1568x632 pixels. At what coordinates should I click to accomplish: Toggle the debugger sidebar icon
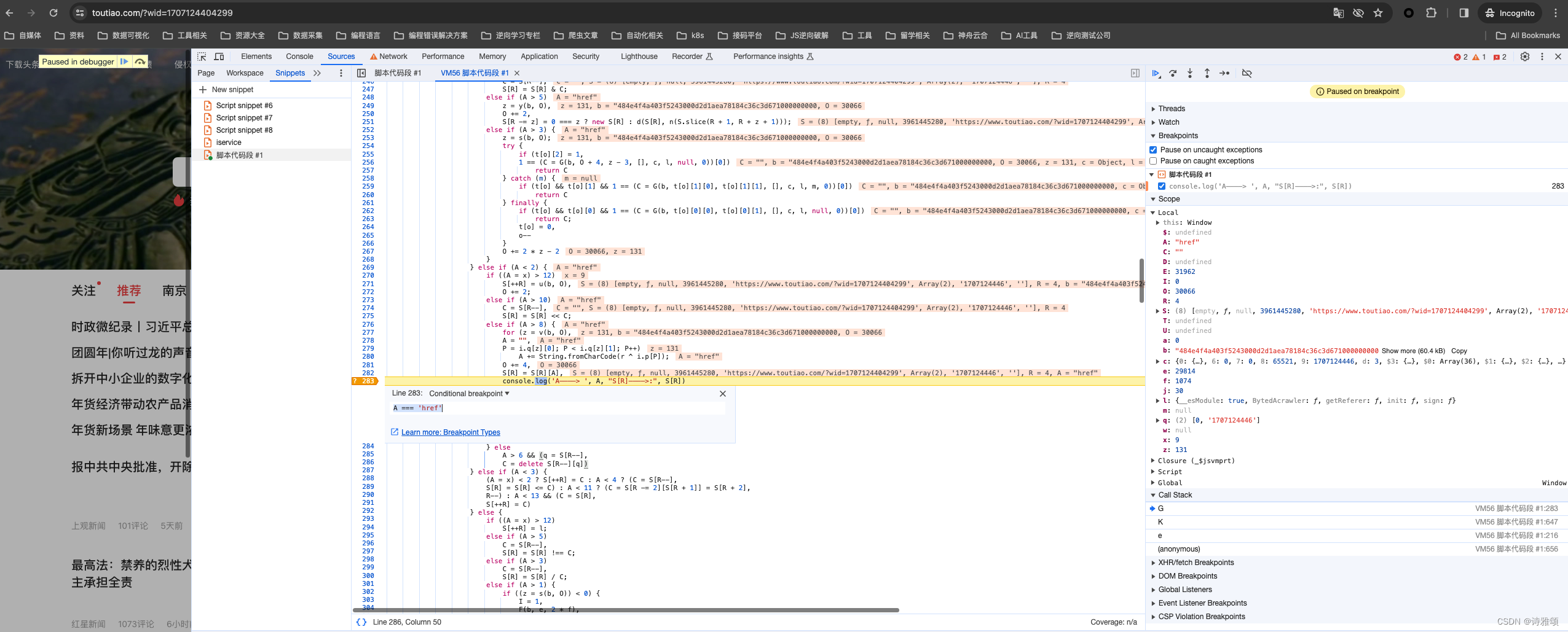[x=1135, y=73]
